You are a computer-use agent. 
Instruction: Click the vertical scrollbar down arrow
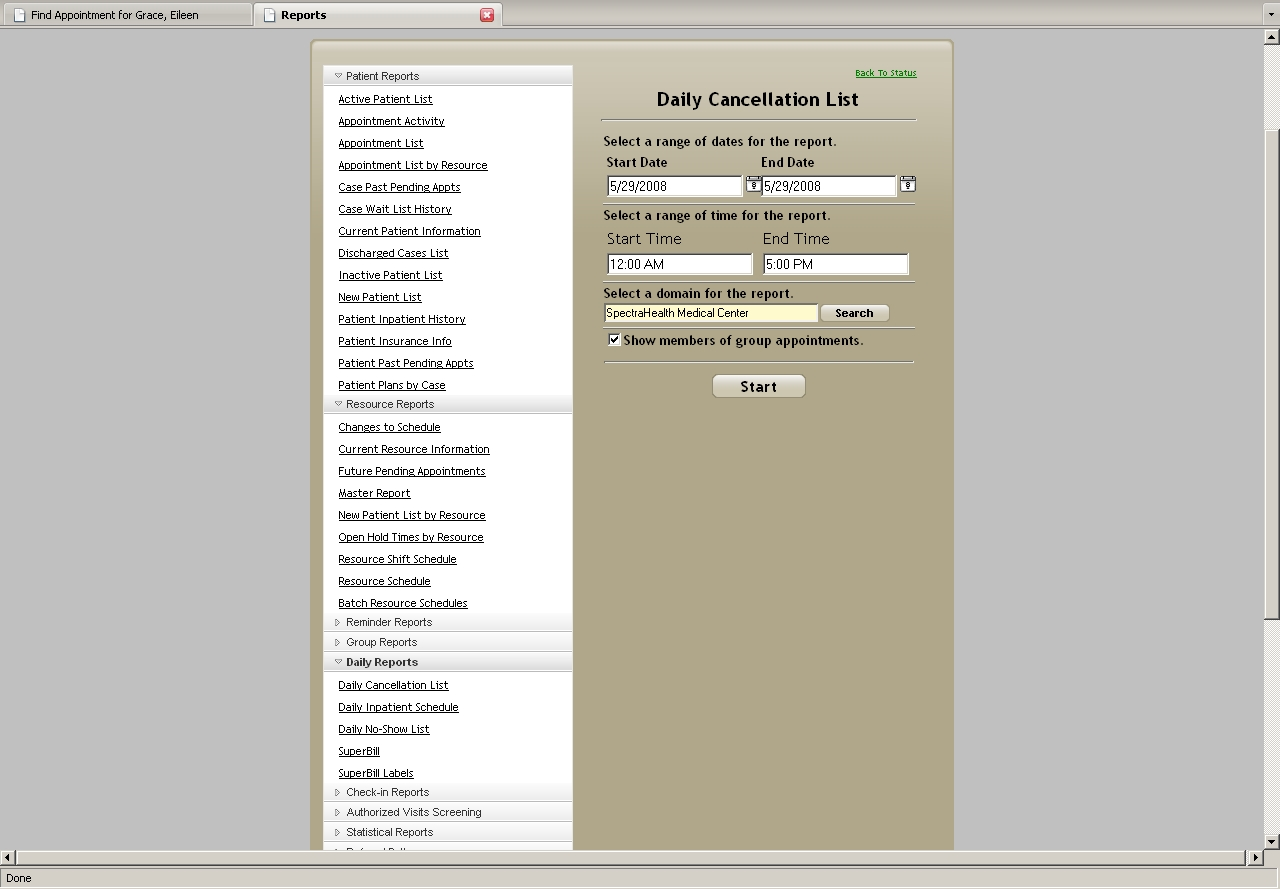point(1272,842)
